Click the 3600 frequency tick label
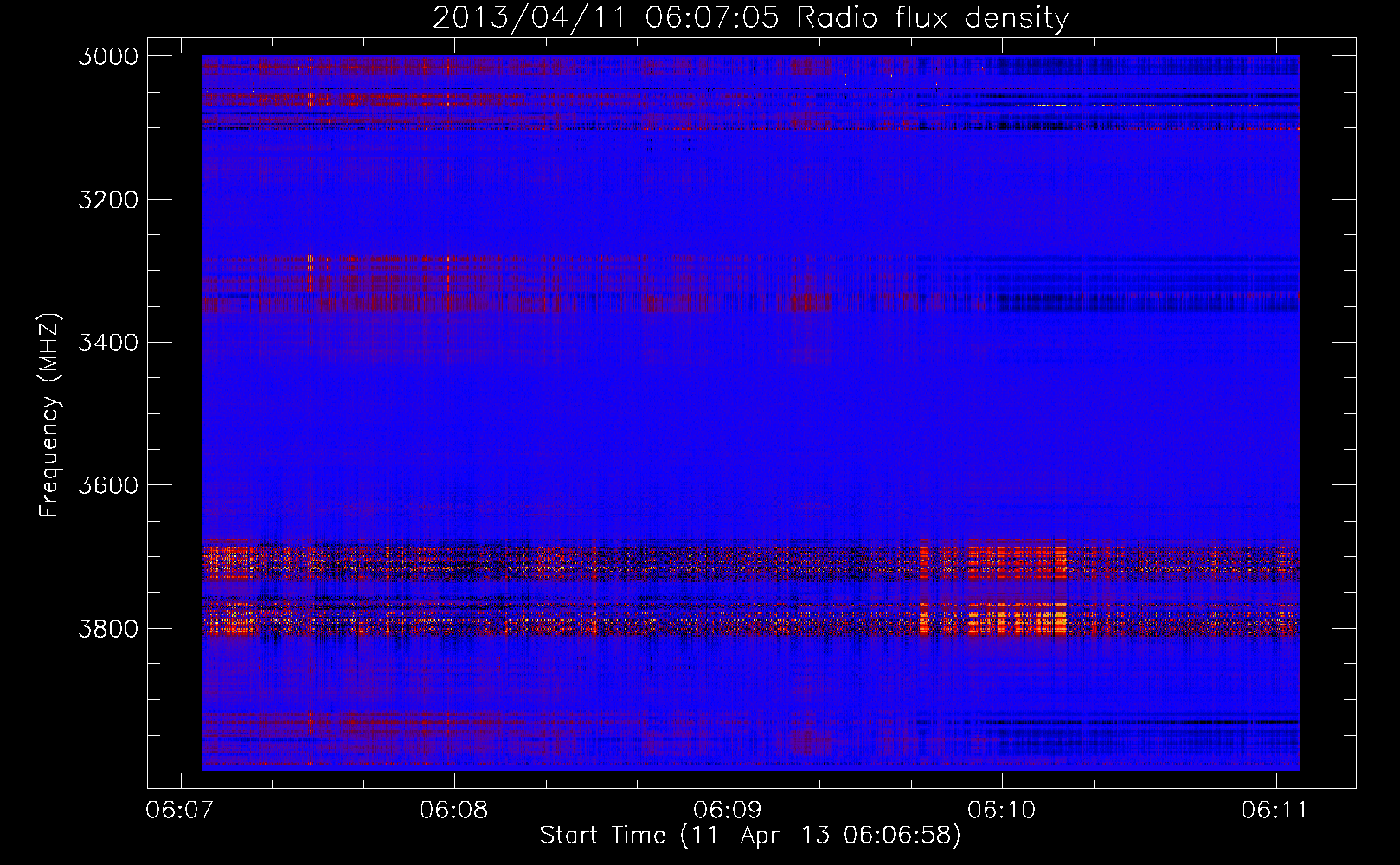Image resolution: width=1400 pixels, height=865 pixels. (108, 485)
